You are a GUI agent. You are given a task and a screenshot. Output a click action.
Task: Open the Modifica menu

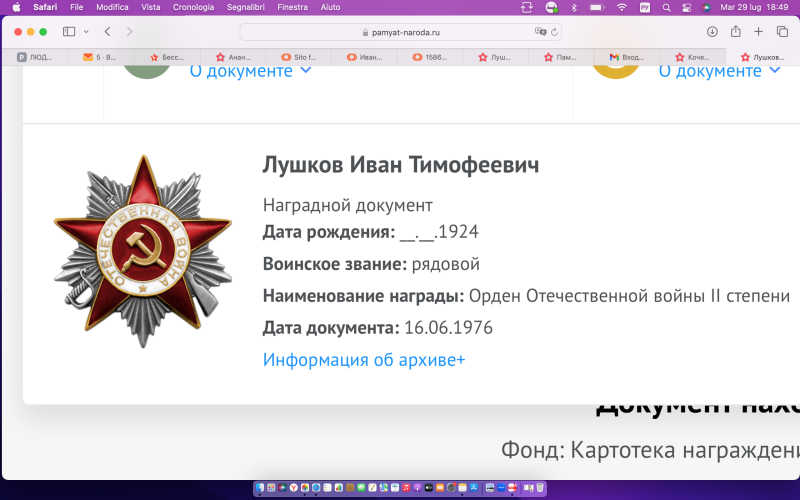click(x=112, y=7)
